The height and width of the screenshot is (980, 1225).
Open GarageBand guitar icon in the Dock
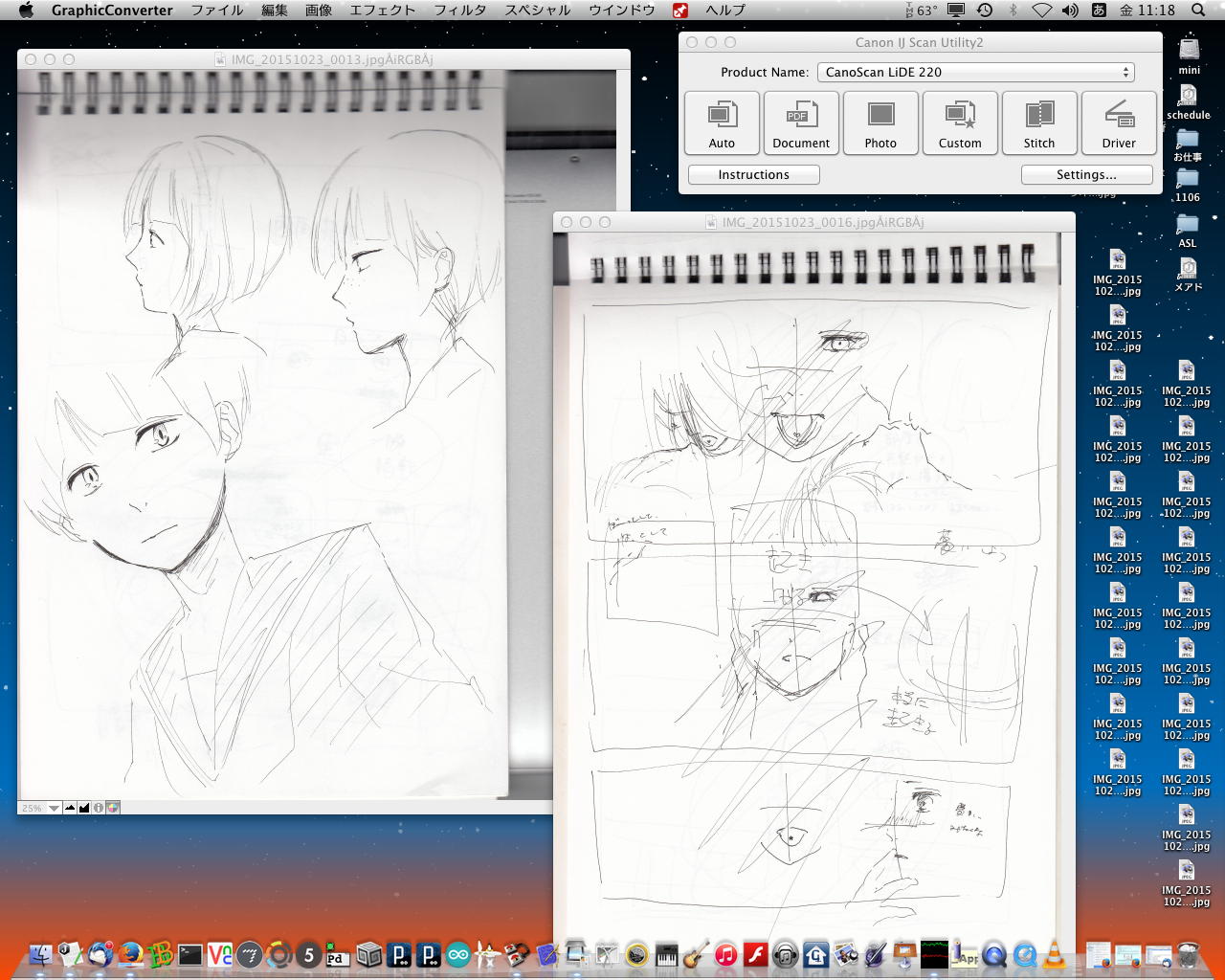696,954
